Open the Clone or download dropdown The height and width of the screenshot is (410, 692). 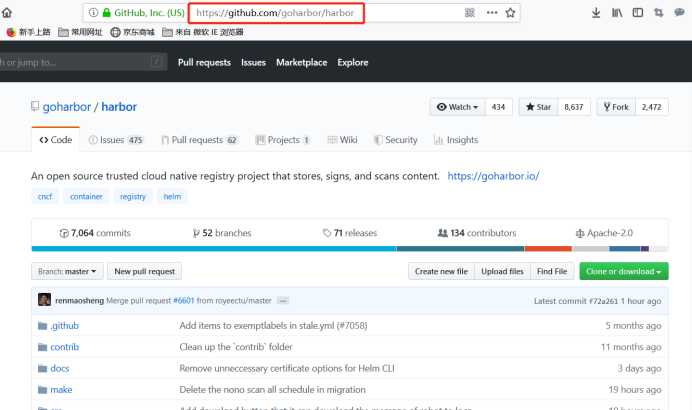(624, 271)
